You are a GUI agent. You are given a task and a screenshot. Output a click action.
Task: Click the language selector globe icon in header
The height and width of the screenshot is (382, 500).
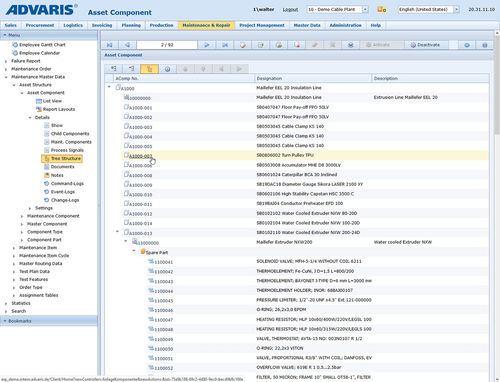tap(382, 9)
